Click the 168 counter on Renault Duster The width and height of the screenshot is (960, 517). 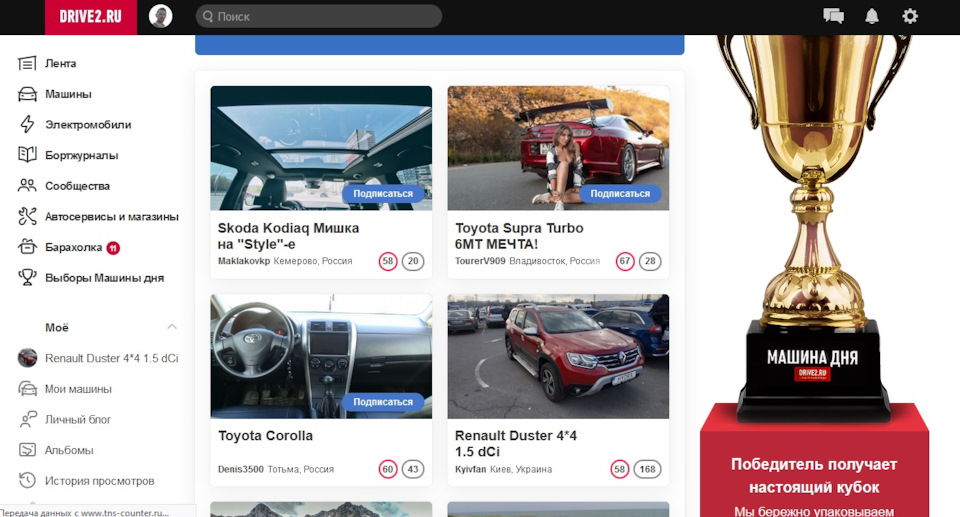[x=648, y=469]
